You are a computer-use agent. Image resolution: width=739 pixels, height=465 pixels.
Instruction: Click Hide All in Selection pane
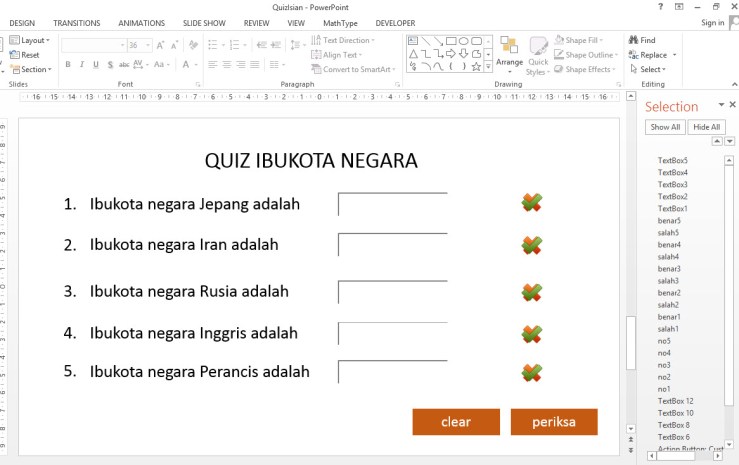(706, 127)
